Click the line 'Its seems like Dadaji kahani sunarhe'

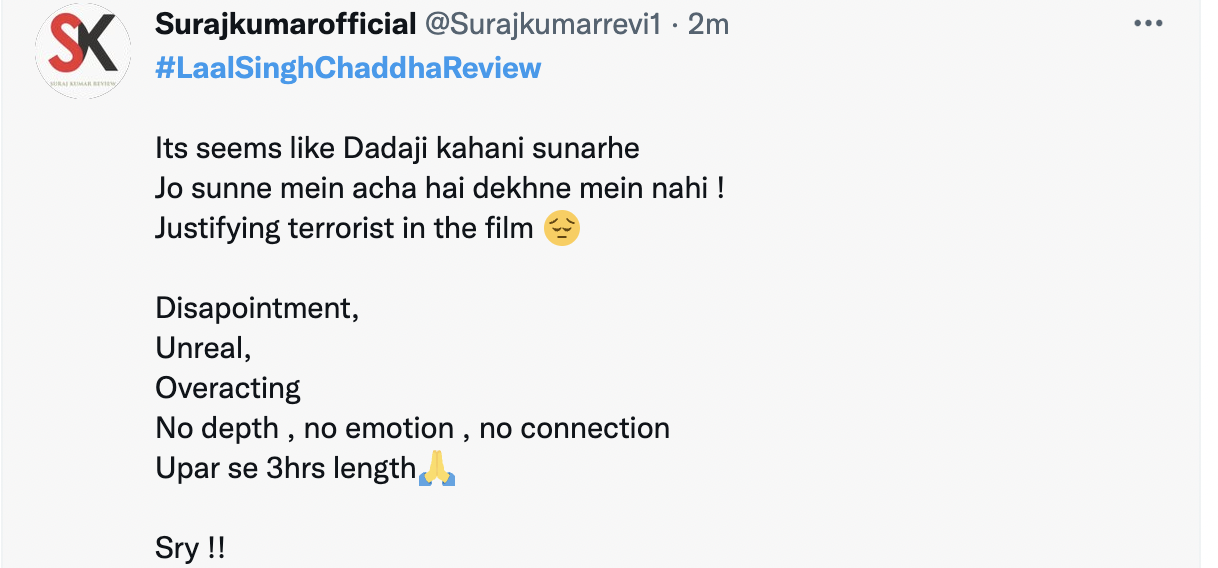397,148
